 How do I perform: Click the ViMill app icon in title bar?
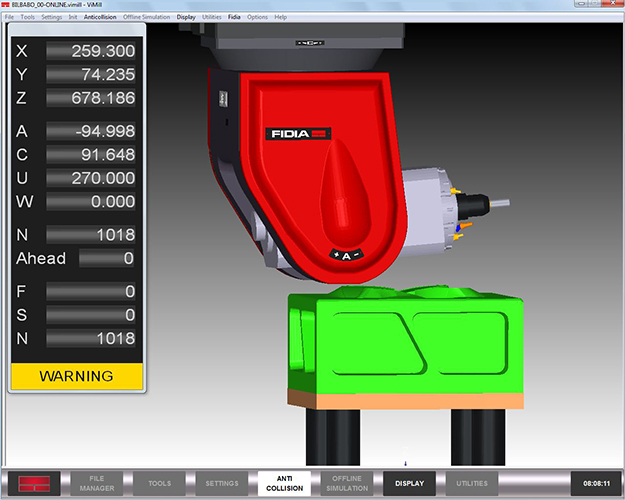coord(7,5)
